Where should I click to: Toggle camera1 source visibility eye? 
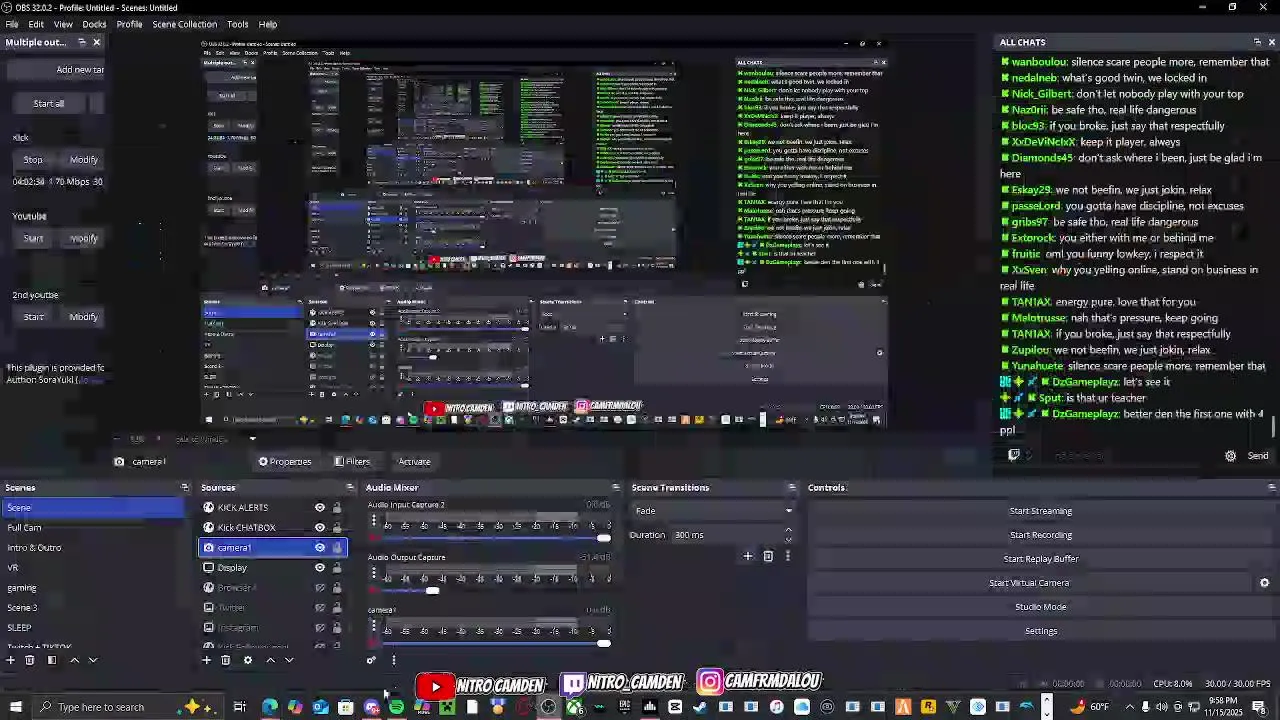pyautogui.click(x=320, y=548)
